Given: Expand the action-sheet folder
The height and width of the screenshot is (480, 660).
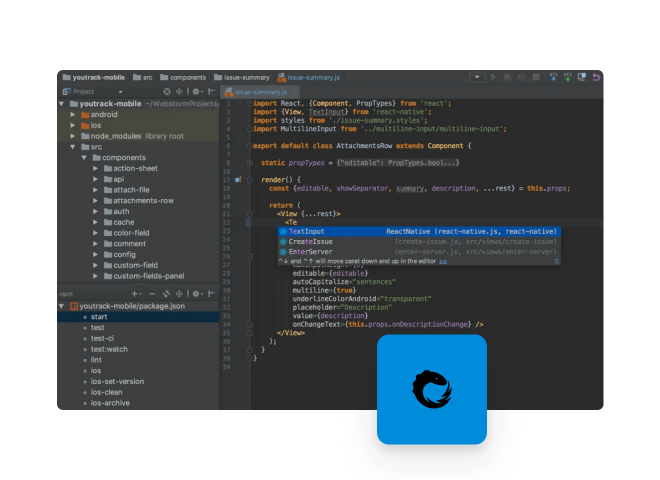Looking at the screenshot, I should click(96, 168).
